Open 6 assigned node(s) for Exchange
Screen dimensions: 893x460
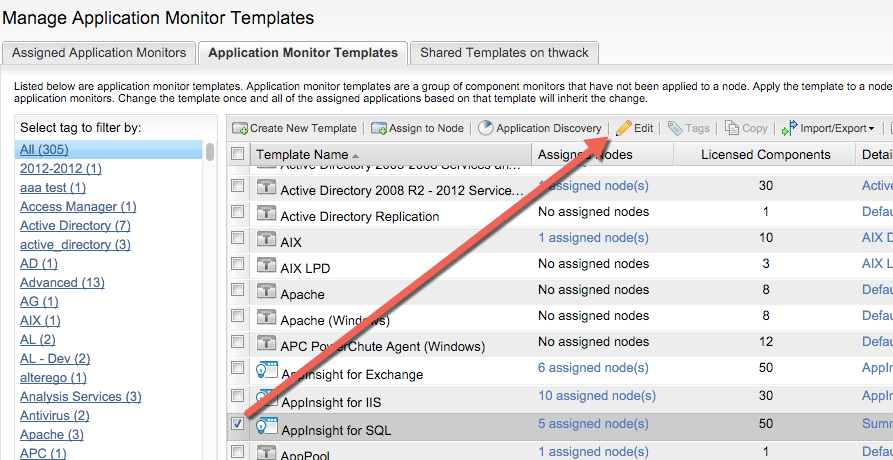593,368
